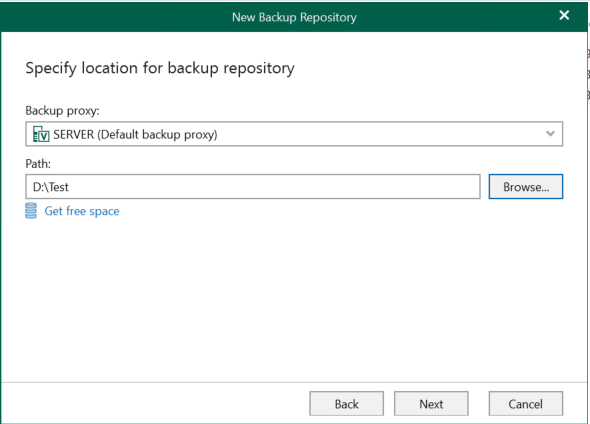The image size is (590, 424).
Task: Go to previous step with Back
Action: coord(347,404)
